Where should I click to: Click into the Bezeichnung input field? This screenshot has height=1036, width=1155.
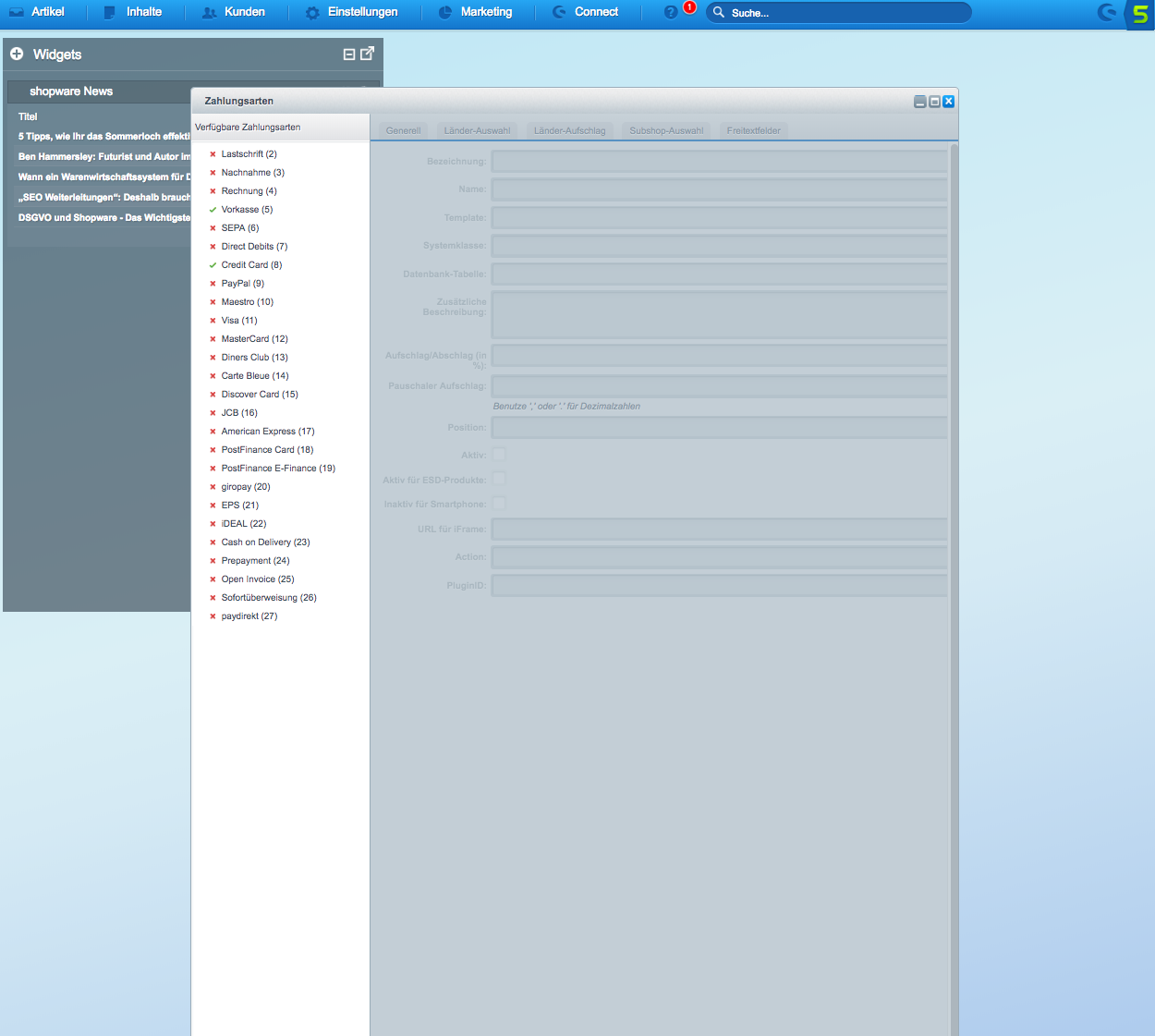(719, 162)
